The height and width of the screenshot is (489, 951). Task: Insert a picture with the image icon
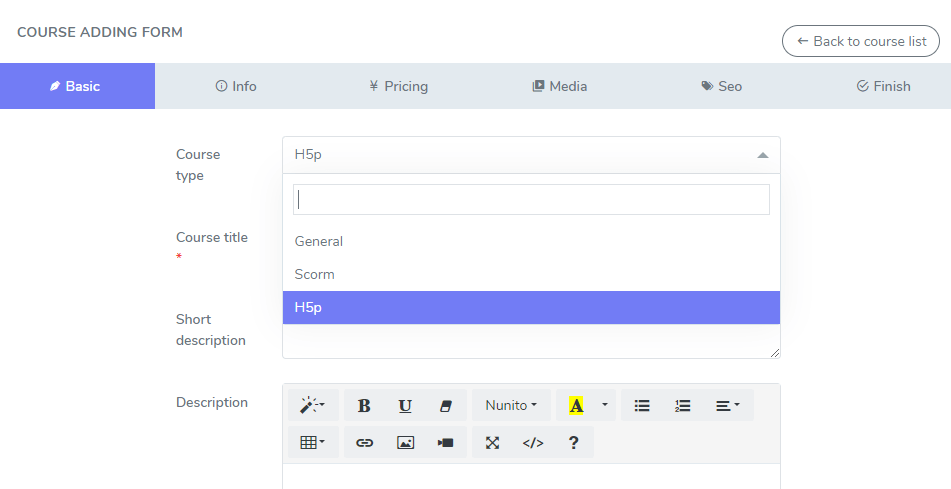[x=405, y=442]
